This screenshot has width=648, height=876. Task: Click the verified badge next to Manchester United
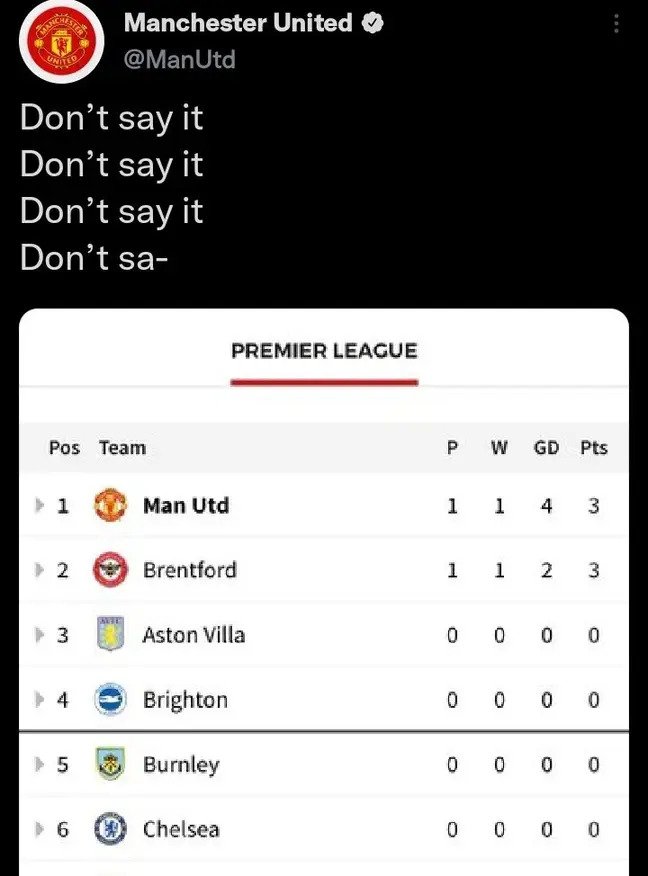pyautogui.click(x=373, y=23)
